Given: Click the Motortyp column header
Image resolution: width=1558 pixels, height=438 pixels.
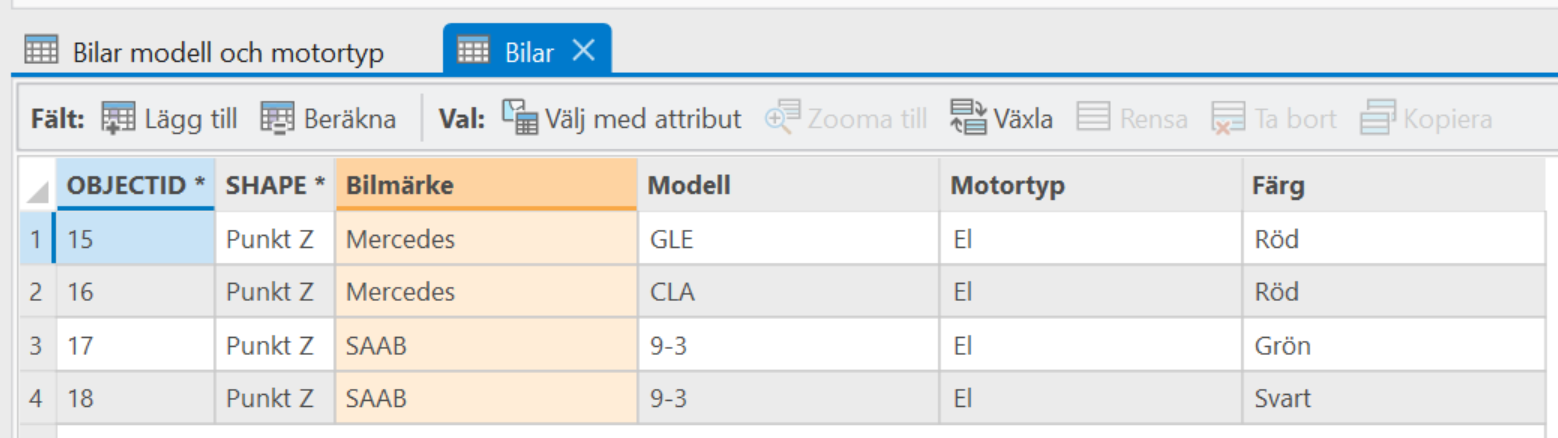Looking at the screenshot, I should [1090, 185].
